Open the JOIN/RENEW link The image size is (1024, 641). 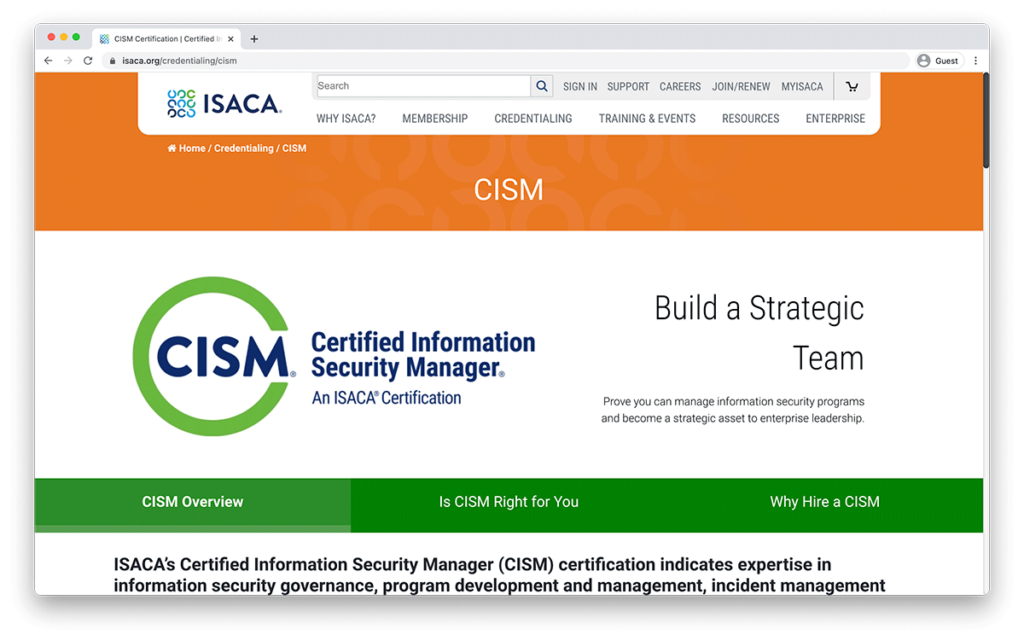click(x=741, y=86)
